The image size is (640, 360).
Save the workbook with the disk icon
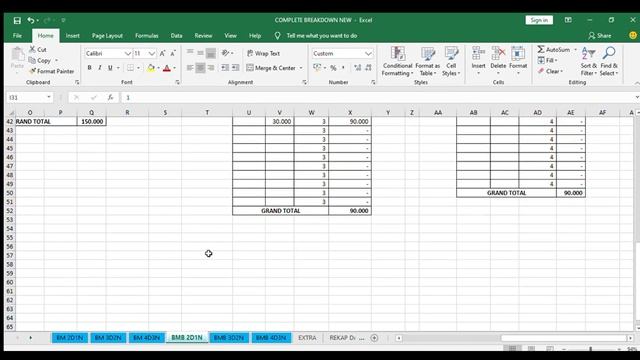[17, 20]
